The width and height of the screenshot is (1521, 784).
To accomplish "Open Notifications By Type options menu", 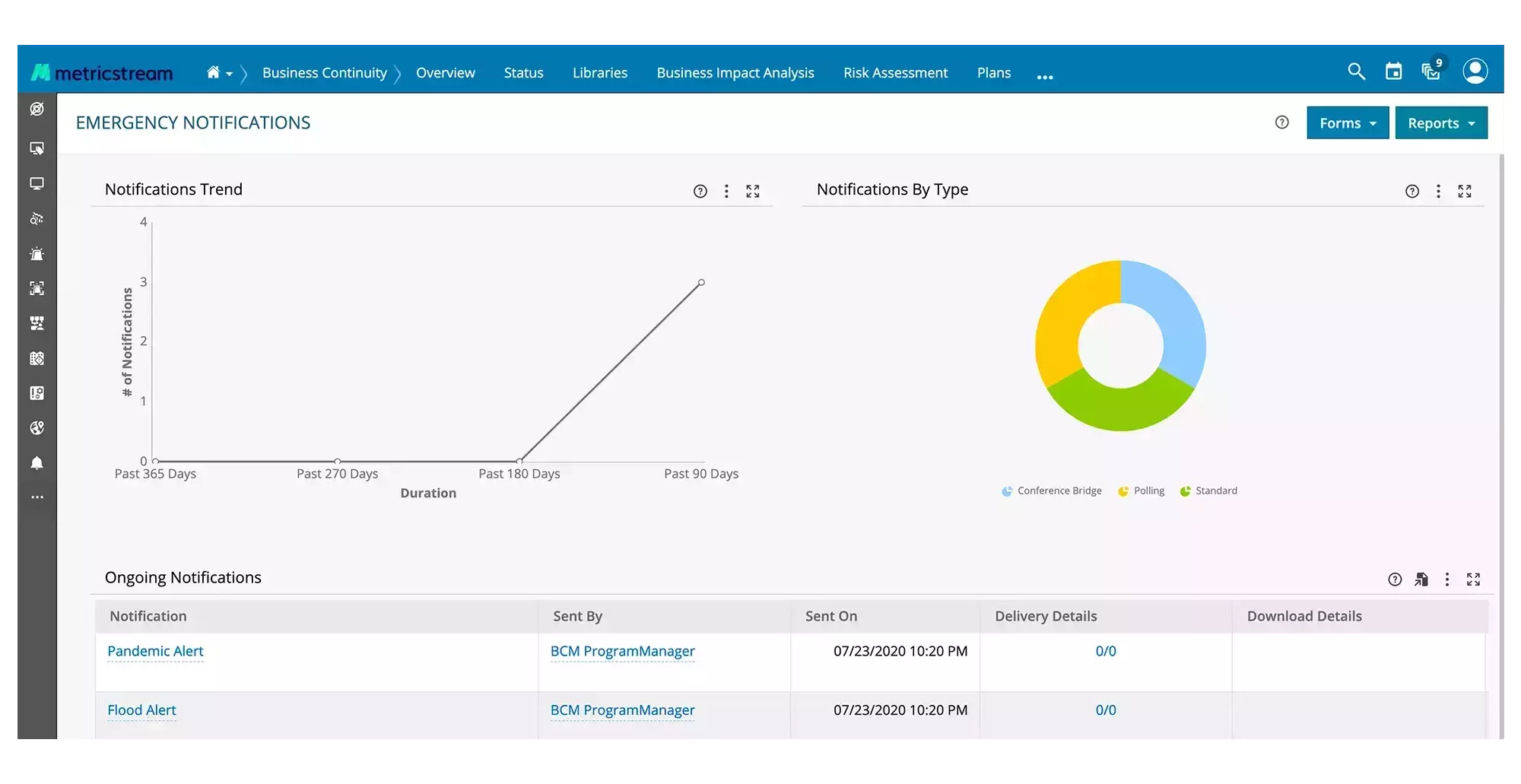I will pos(1438,191).
